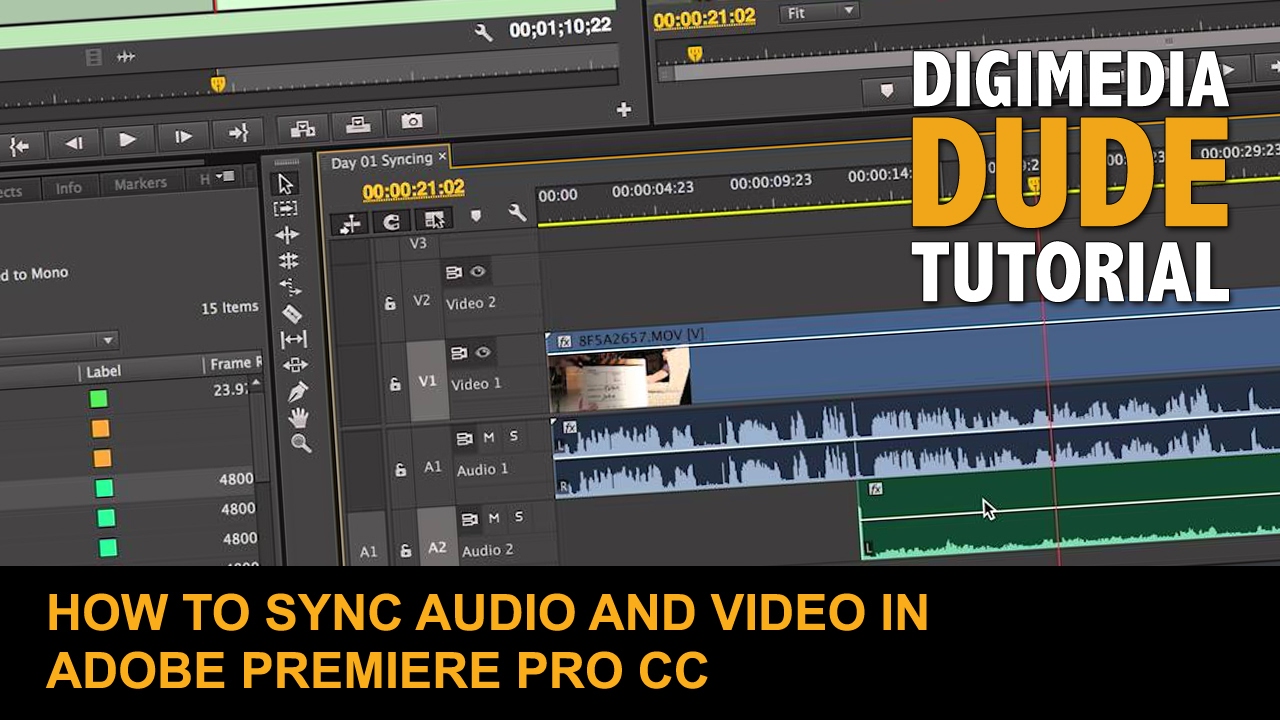Click the A1 source patch indicator
Screen dimensions: 1280x720
tap(368, 551)
